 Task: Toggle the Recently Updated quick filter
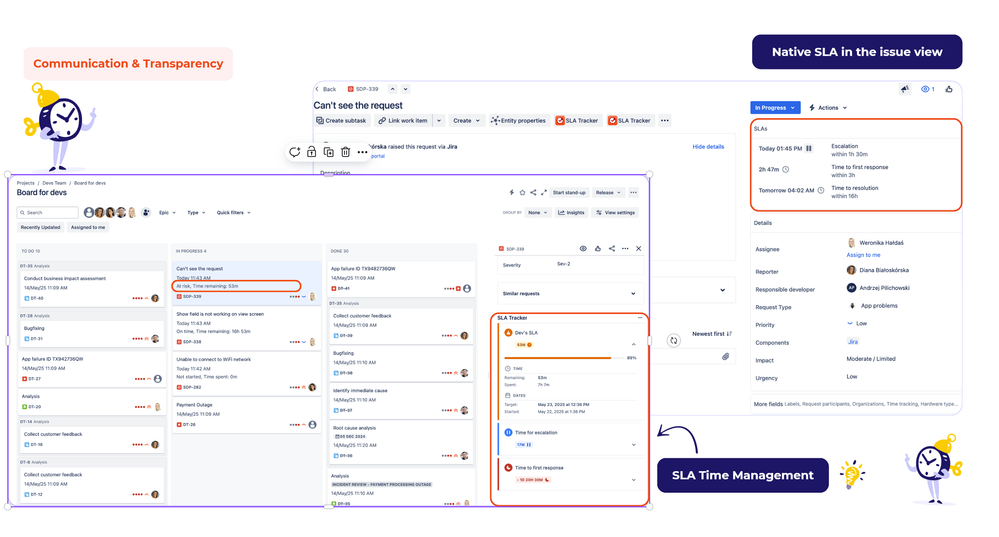click(40, 227)
